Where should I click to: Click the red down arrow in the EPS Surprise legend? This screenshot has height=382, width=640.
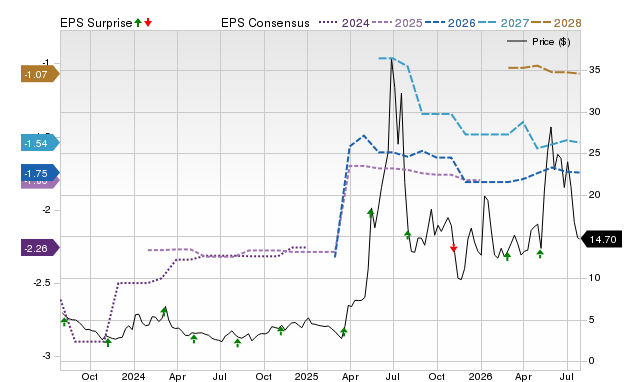pos(148,22)
